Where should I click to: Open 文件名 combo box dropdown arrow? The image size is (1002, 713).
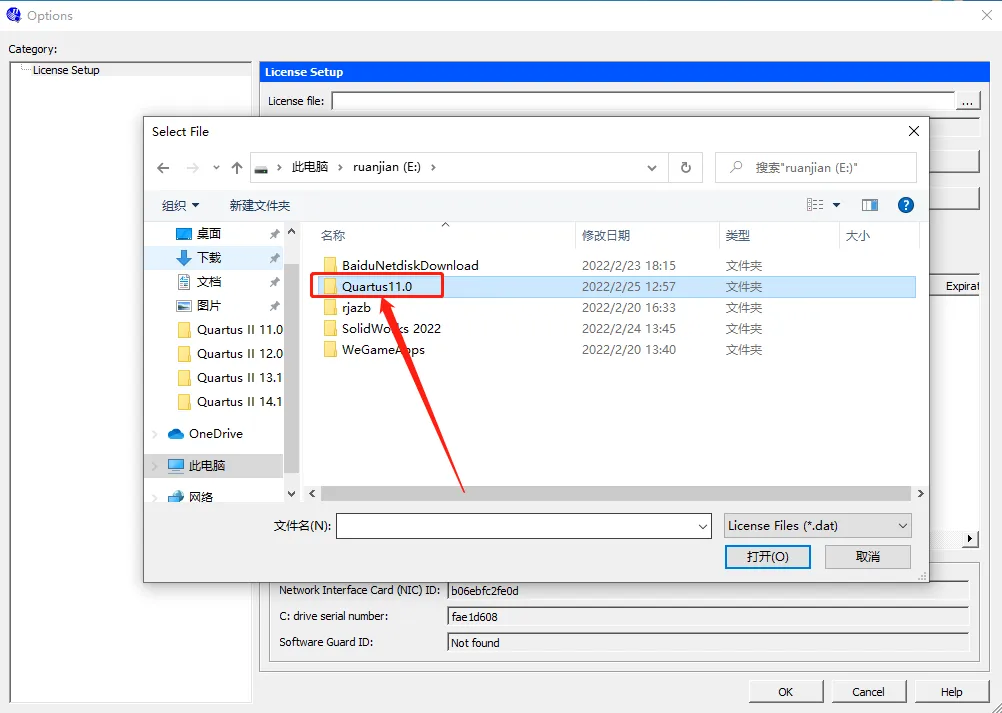coord(703,526)
